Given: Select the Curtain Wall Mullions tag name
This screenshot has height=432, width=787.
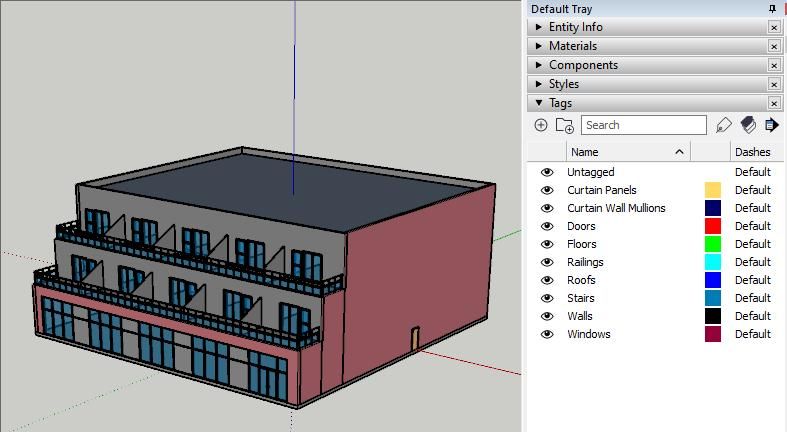Looking at the screenshot, I should coord(616,208).
